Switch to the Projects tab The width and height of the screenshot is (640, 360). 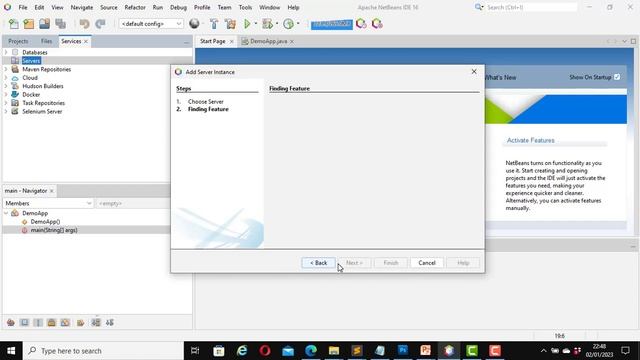pyautogui.click(x=18, y=41)
